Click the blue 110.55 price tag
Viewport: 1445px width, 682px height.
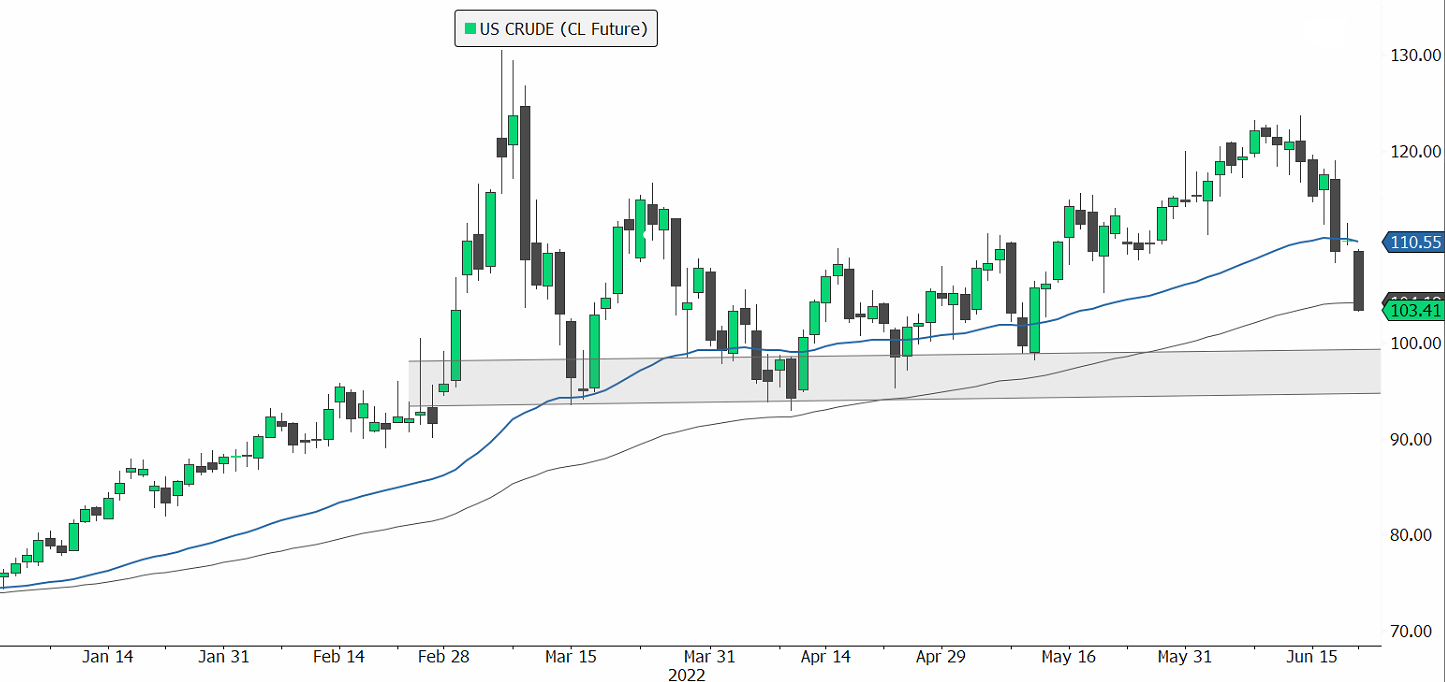(1414, 242)
